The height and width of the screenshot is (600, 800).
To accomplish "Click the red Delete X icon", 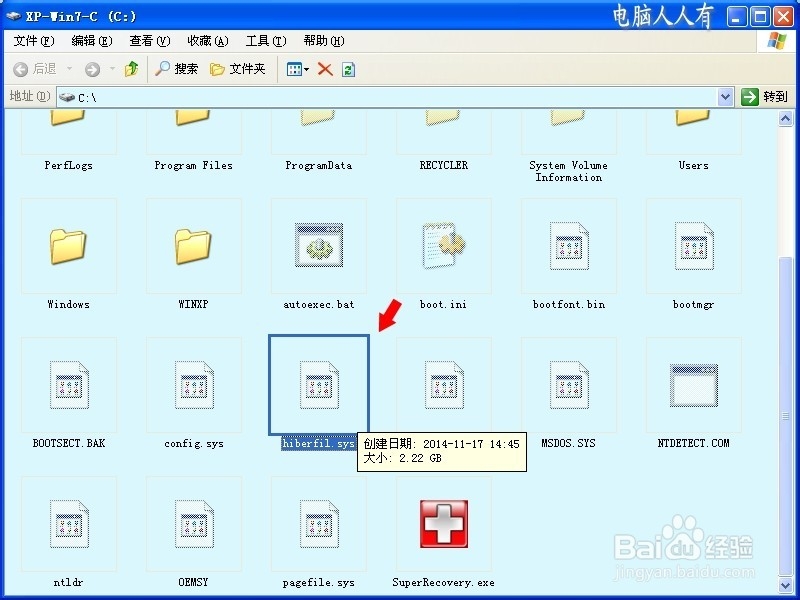I will [x=325, y=69].
